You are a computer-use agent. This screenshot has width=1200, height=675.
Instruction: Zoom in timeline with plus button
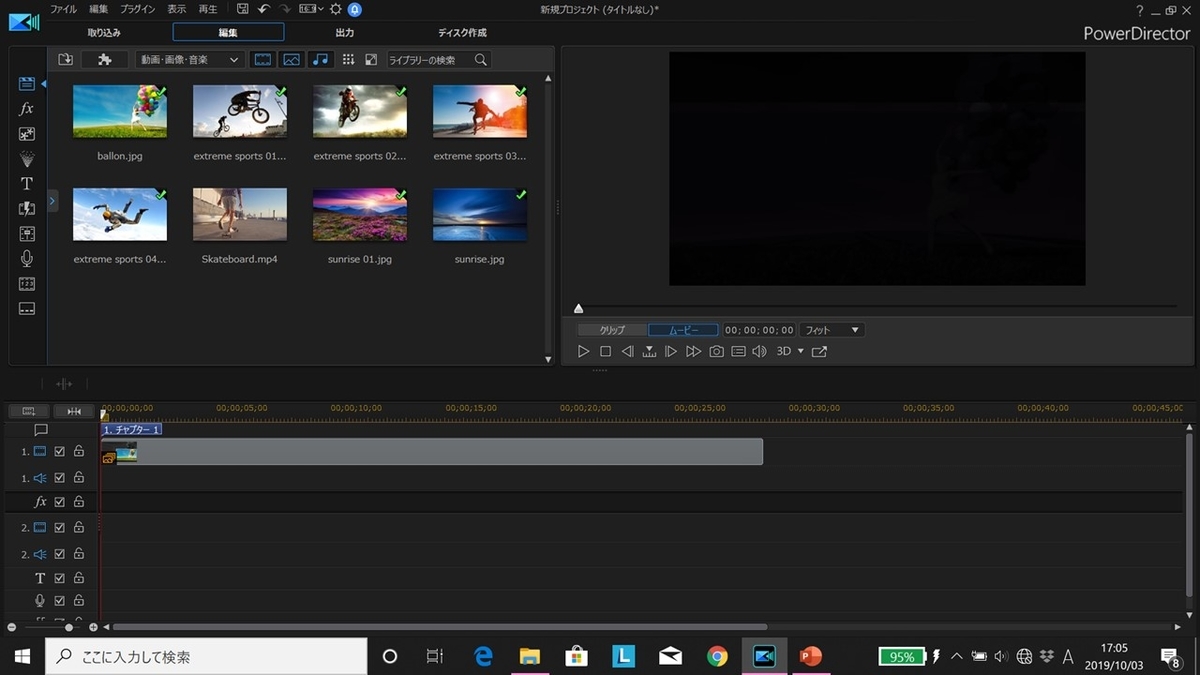(x=93, y=627)
